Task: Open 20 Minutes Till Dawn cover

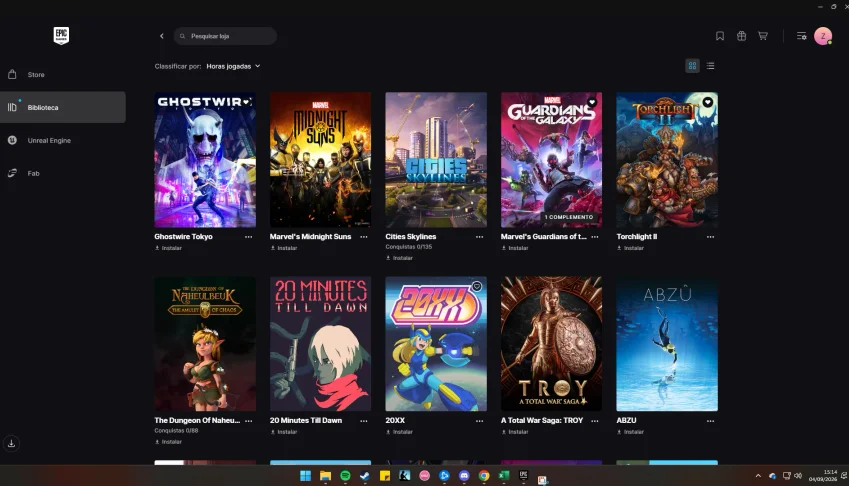Action: coord(321,344)
